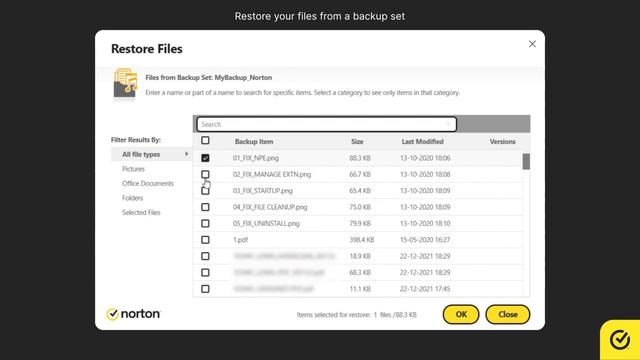
Task: Select the 1.pdf file name
Action: (x=240, y=240)
